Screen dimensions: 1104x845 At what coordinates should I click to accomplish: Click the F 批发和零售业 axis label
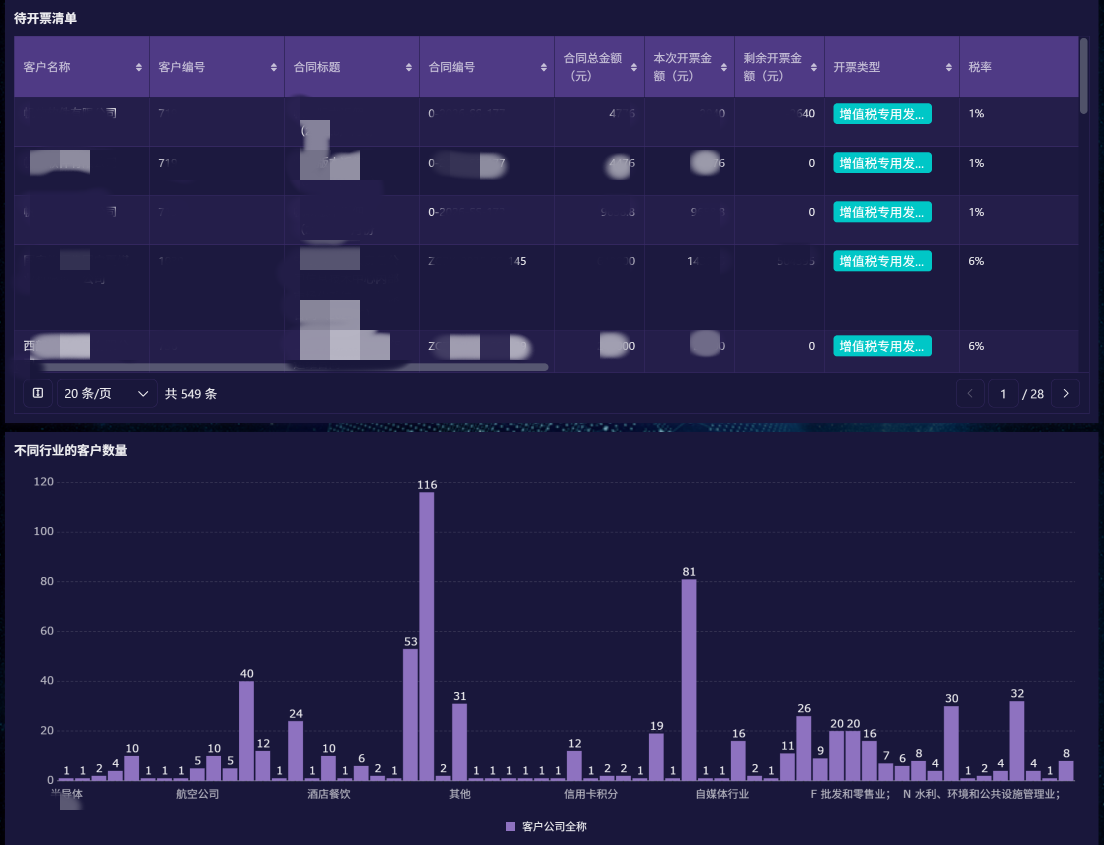[851, 794]
